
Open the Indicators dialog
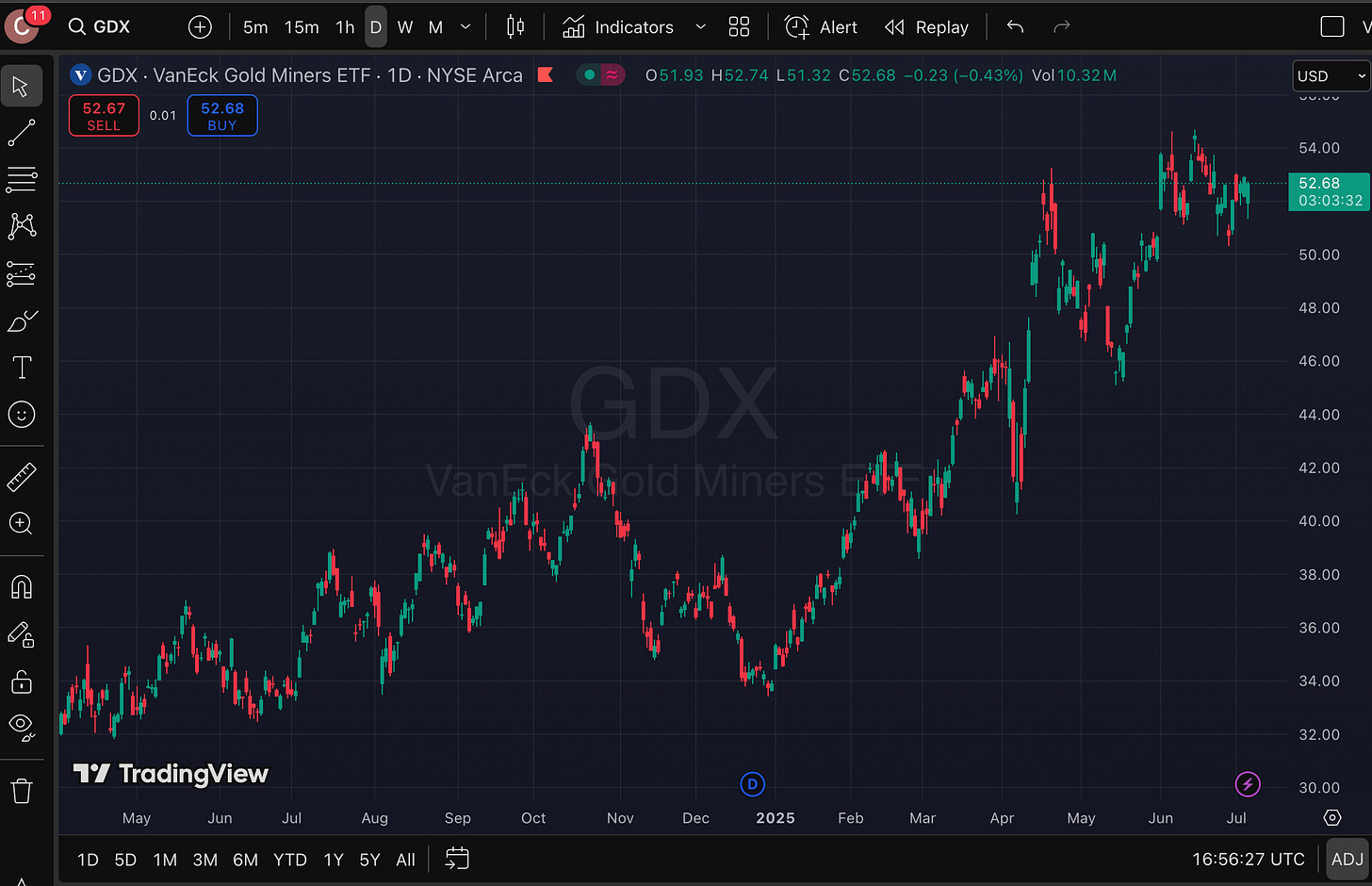pos(618,27)
